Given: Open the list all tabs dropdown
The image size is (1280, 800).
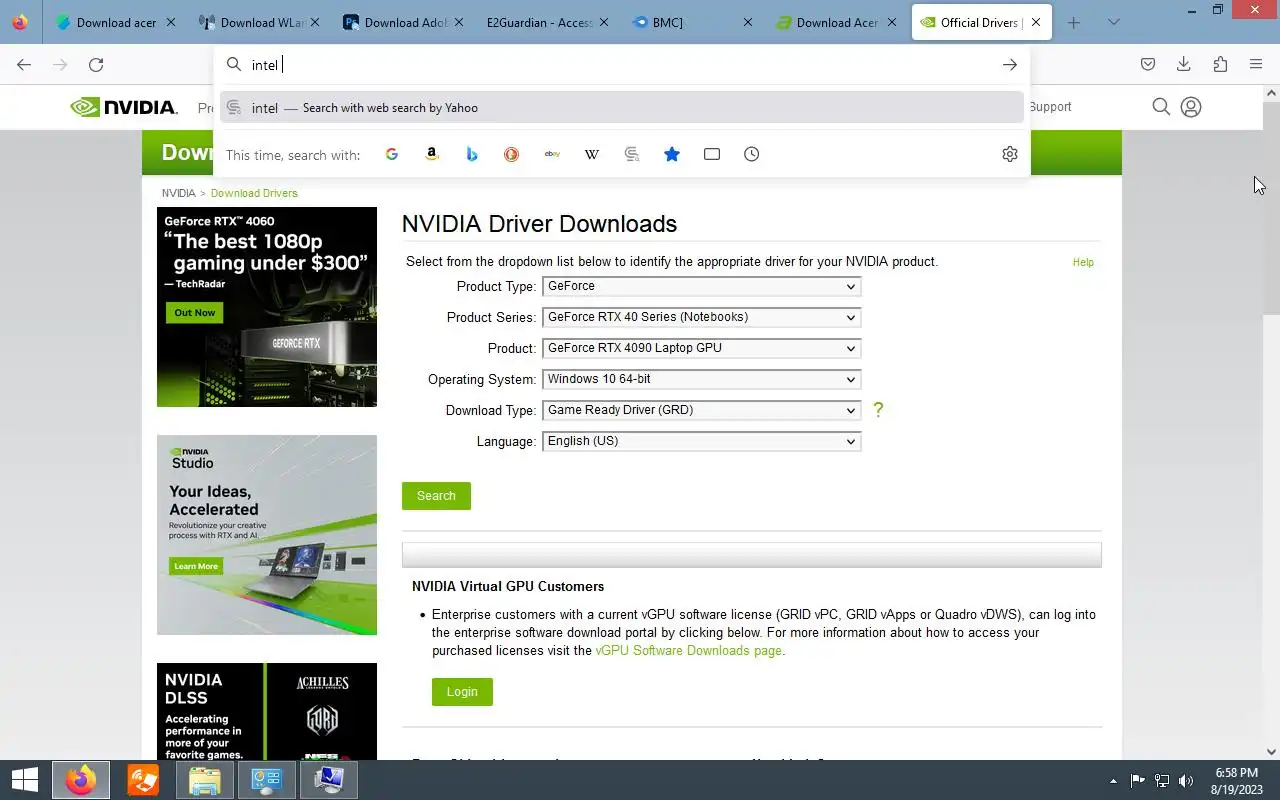Looking at the screenshot, I should [x=1114, y=22].
